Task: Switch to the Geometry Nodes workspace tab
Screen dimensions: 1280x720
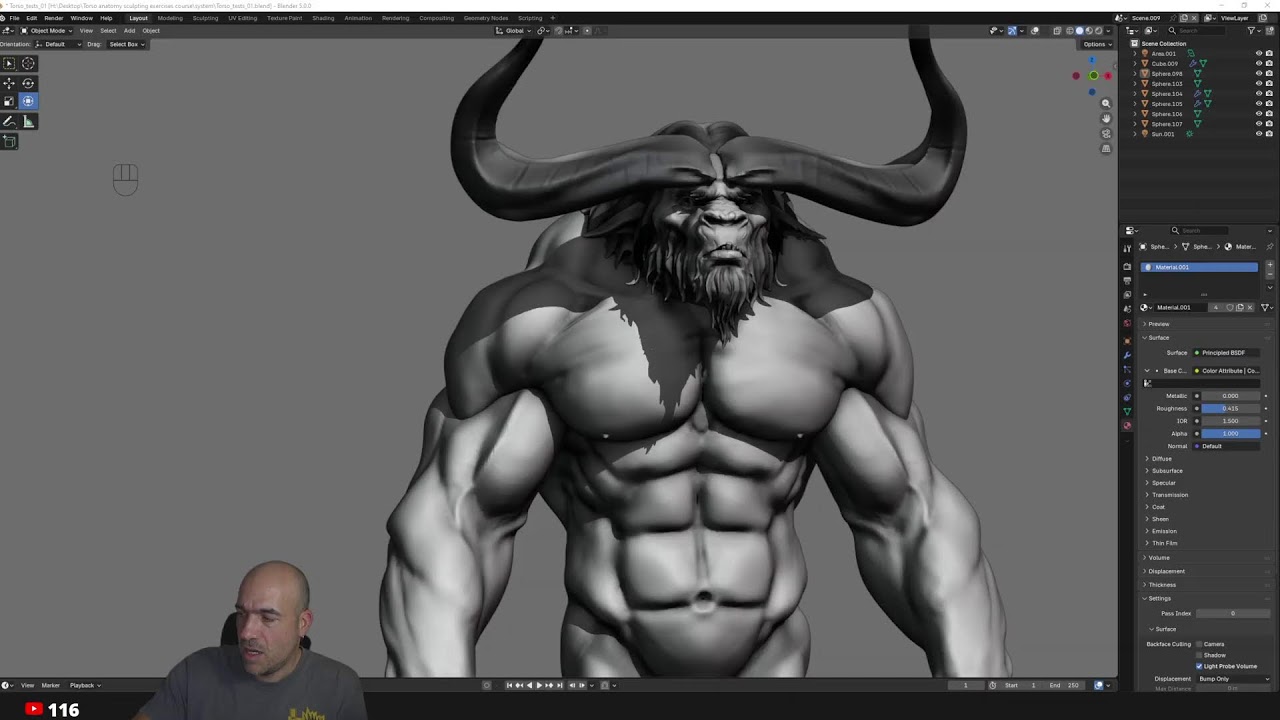Action: 485,18
